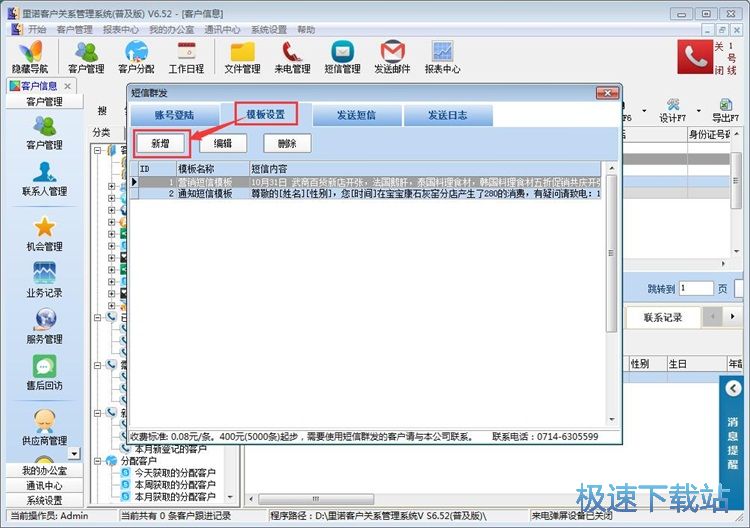The width and height of the screenshot is (750, 528).
Task: Open the 我的办公室 sidebar section
Action: coord(44,471)
